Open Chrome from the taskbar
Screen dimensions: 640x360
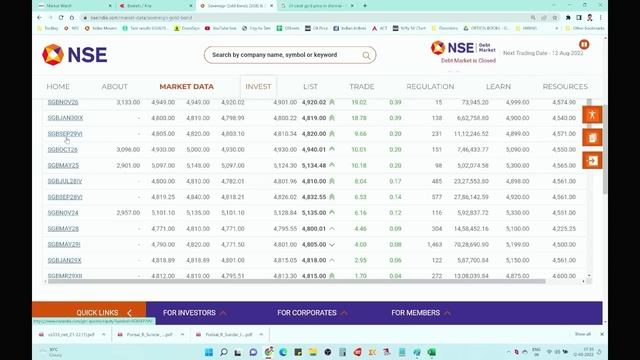click(269, 351)
